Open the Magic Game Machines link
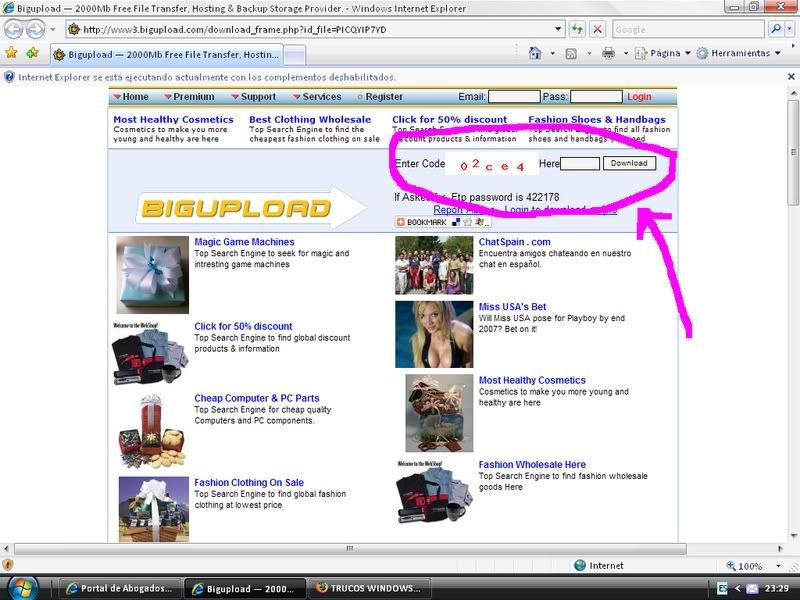Viewport: 800px width, 600px height. [244, 242]
